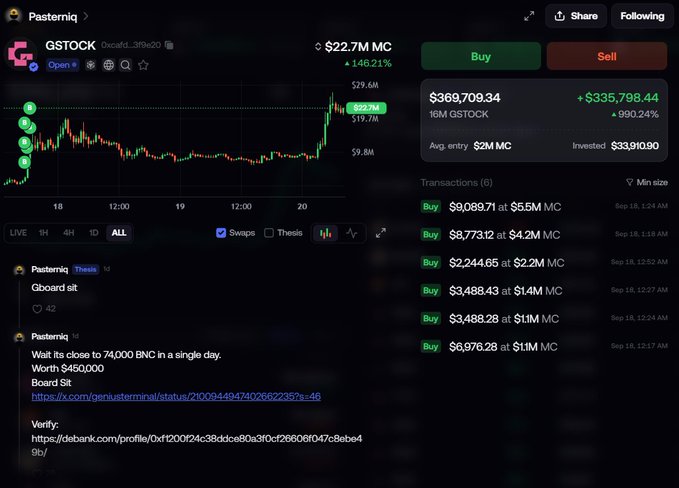Viewport: 679px width, 488px height.
Task: Open the $9,089.71 at $5.5M MC transaction
Action: (x=544, y=207)
